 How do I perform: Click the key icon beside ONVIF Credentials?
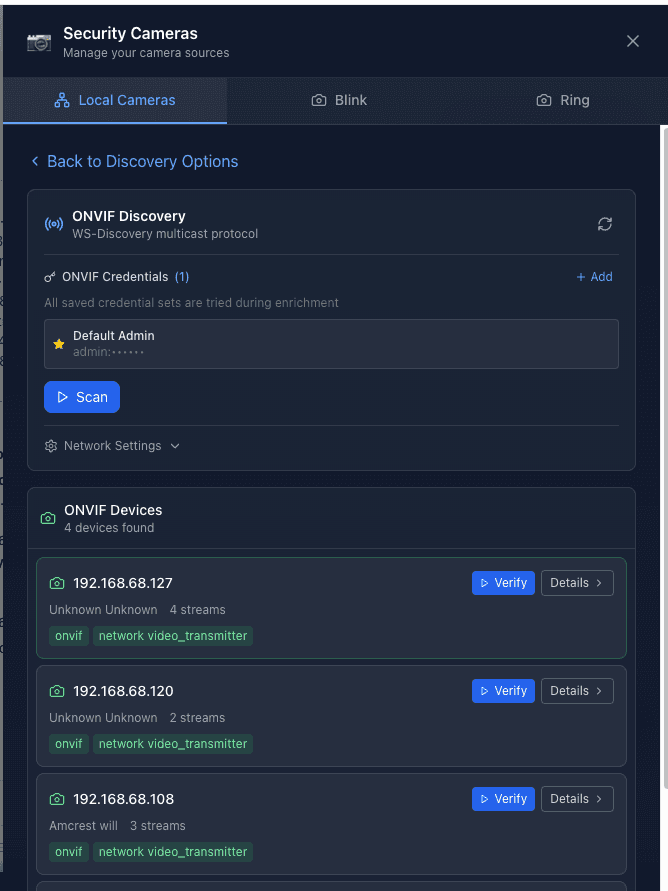pyautogui.click(x=50, y=277)
